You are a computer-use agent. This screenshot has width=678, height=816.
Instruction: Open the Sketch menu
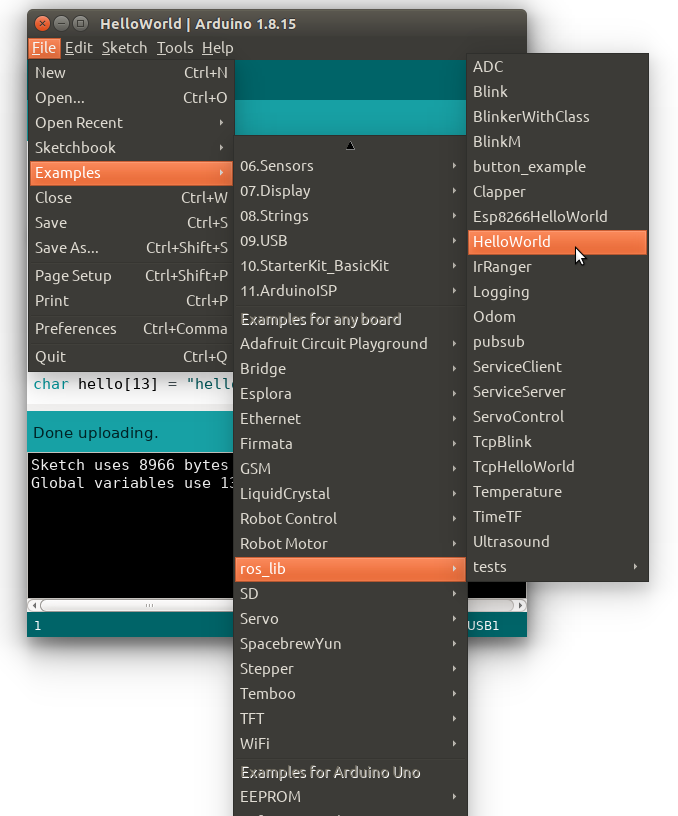124,48
